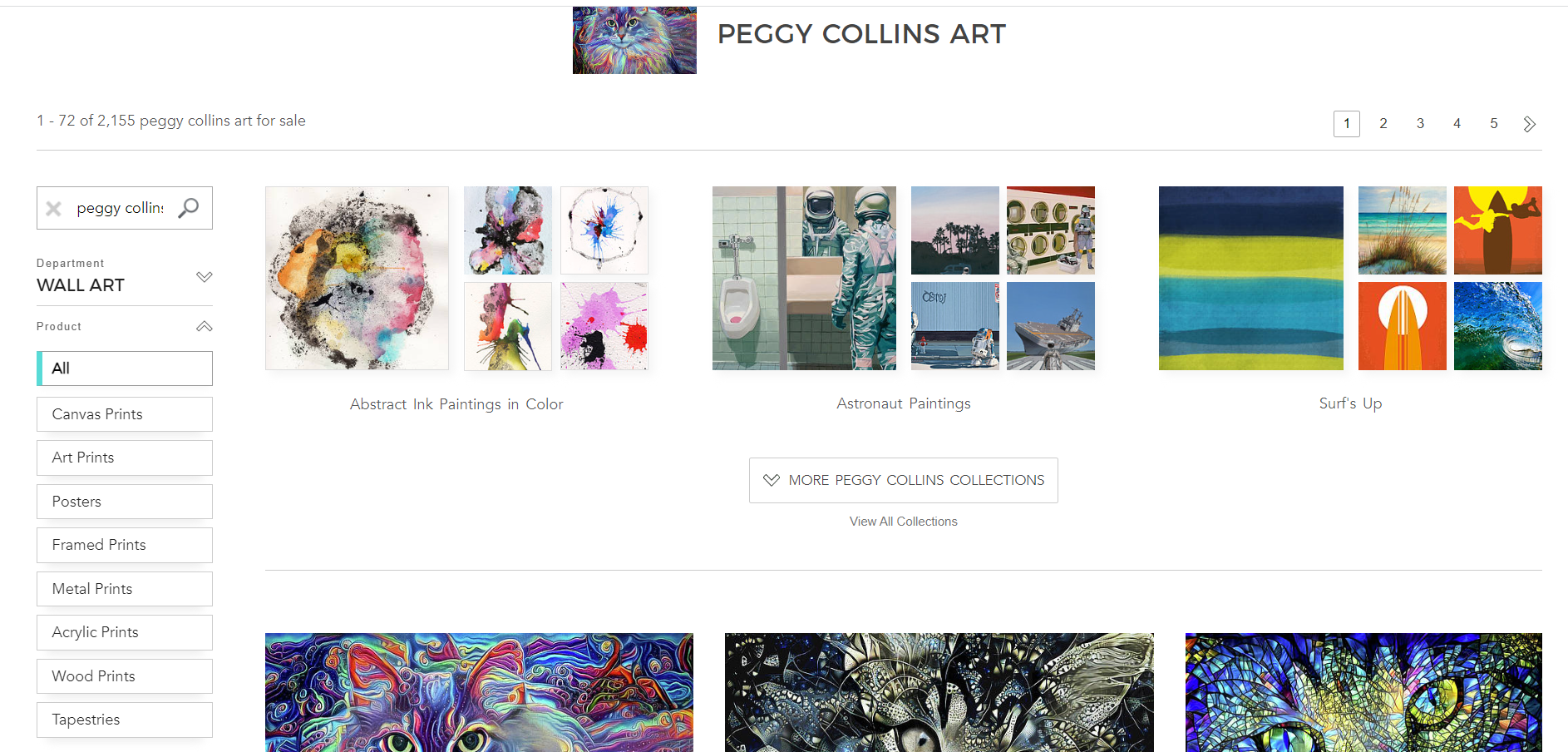The height and width of the screenshot is (752, 1568).
Task: Open View All Collections link
Action: (904, 522)
